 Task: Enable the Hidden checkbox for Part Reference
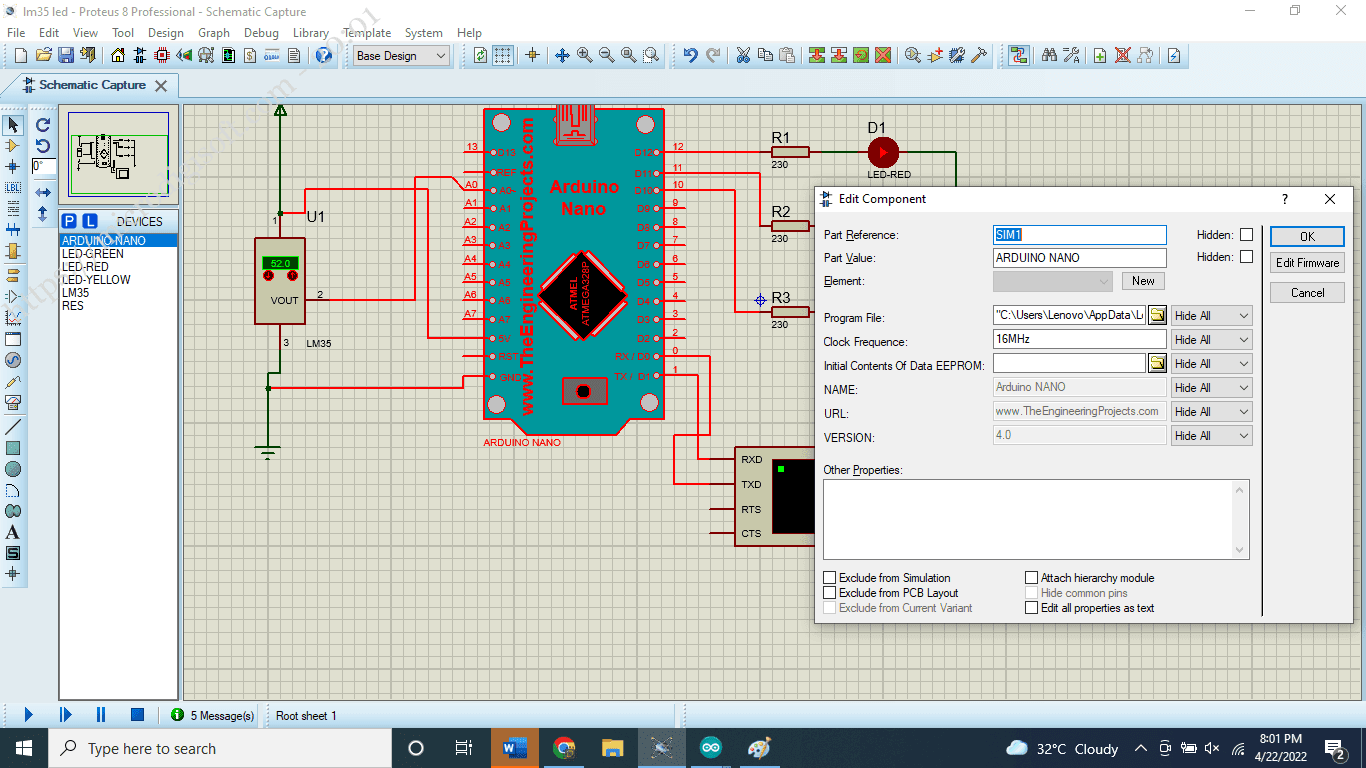pyautogui.click(x=1244, y=234)
